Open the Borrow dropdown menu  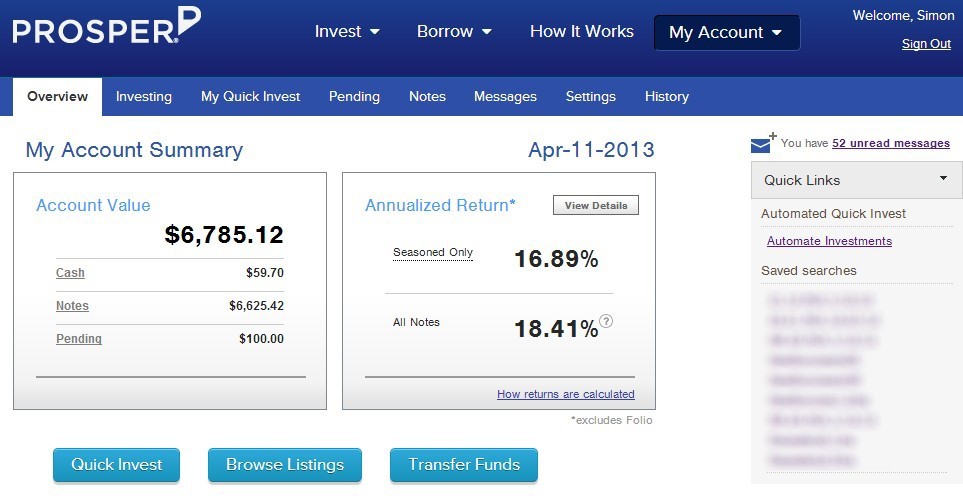coord(454,31)
